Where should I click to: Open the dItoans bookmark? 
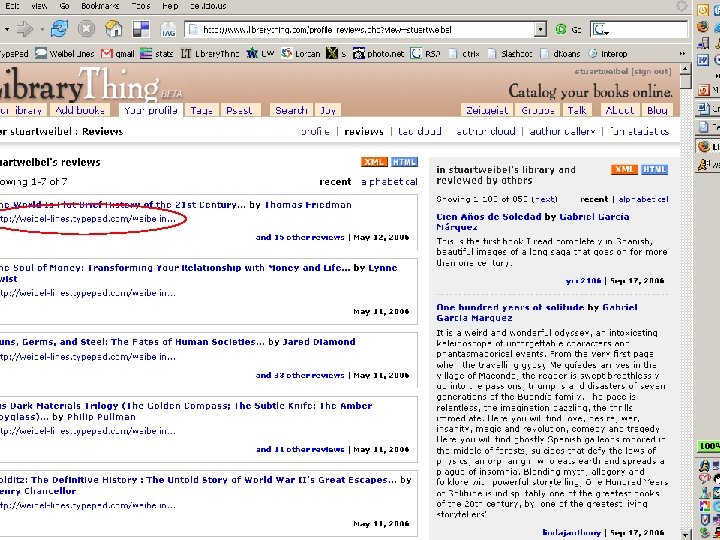coord(560,54)
